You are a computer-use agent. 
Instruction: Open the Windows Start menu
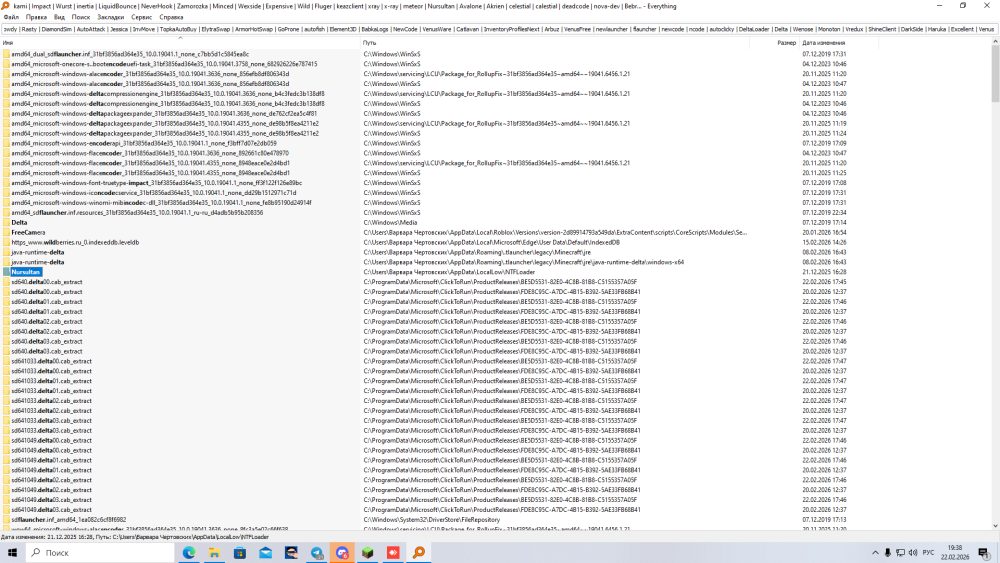(x=12, y=553)
